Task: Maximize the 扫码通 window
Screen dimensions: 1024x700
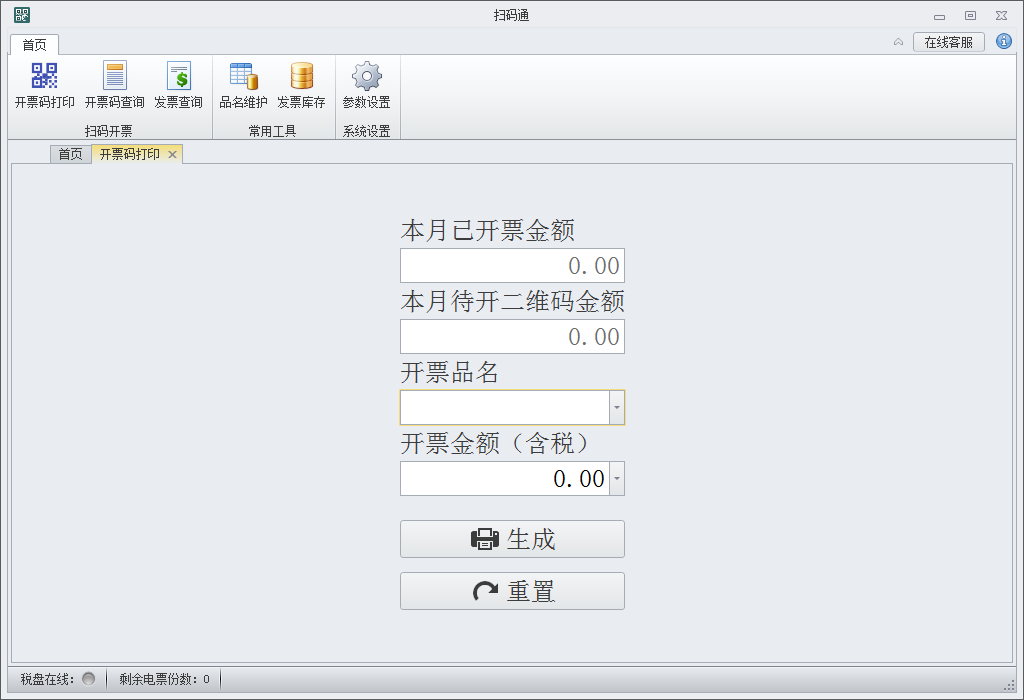Action: [970, 16]
